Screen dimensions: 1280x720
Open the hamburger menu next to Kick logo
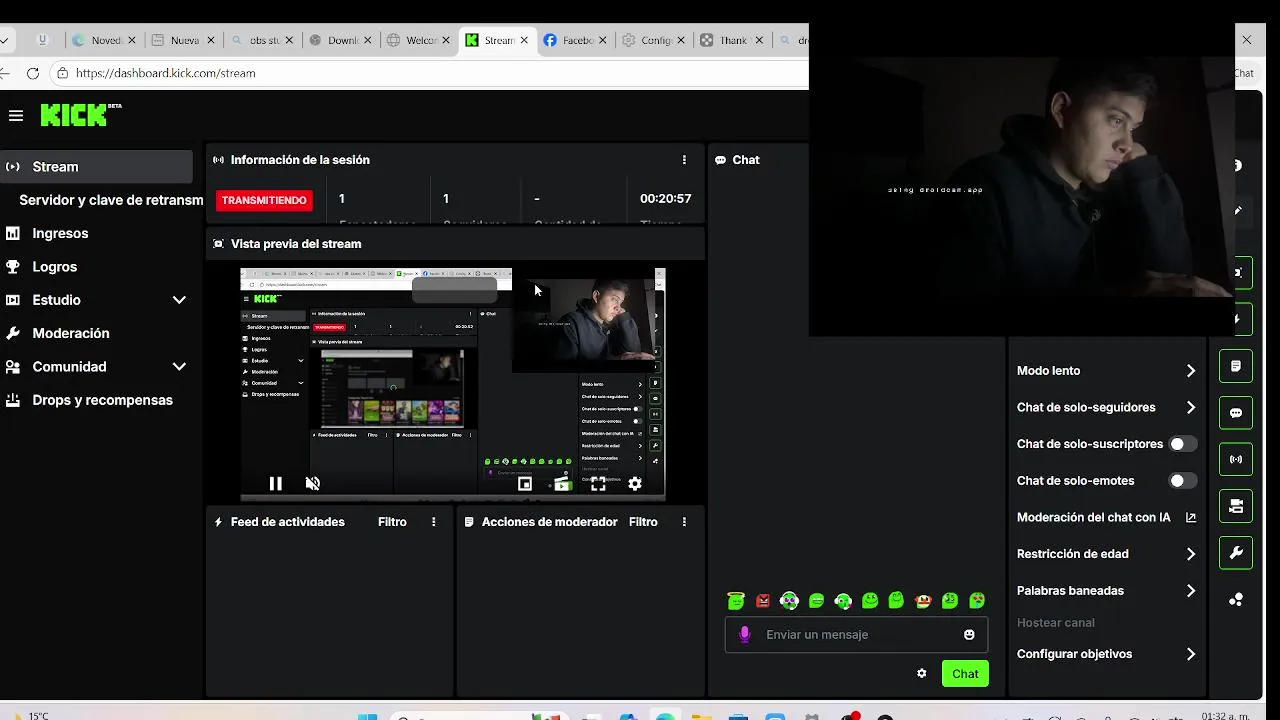pyautogui.click(x=15, y=116)
